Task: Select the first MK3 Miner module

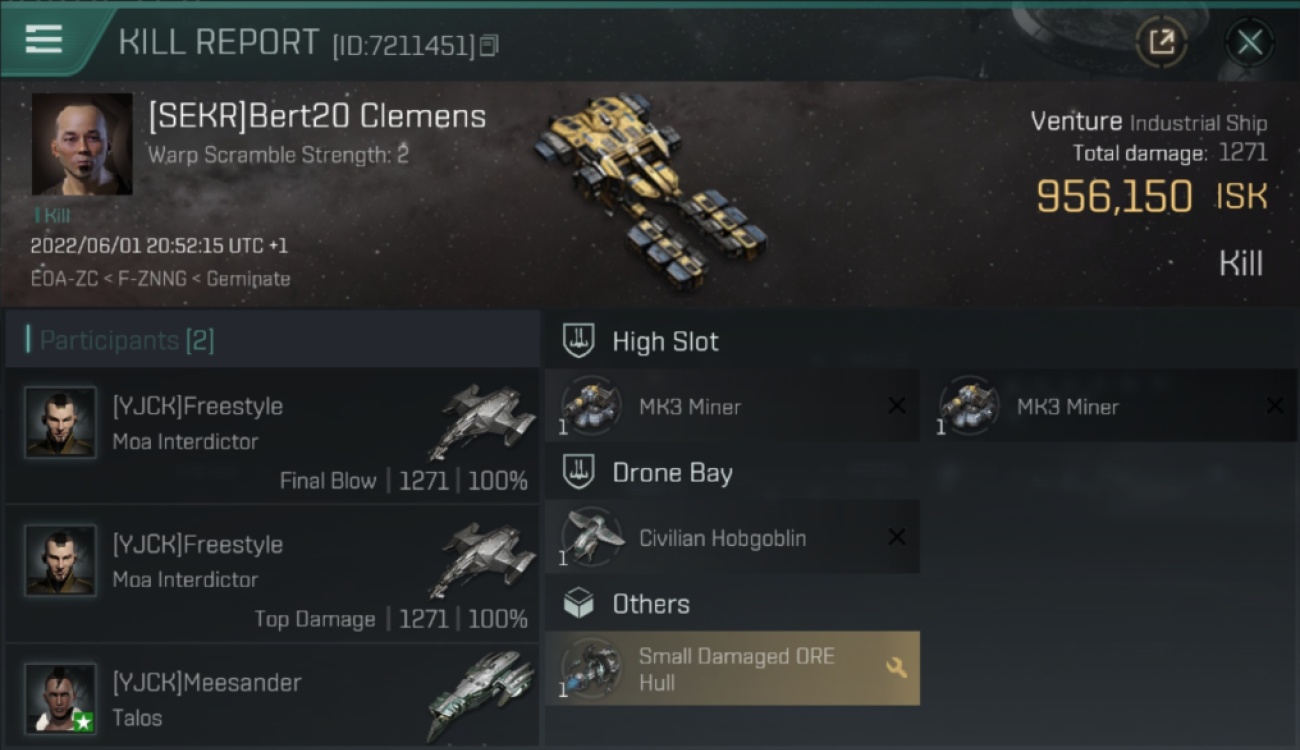Action: point(732,406)
